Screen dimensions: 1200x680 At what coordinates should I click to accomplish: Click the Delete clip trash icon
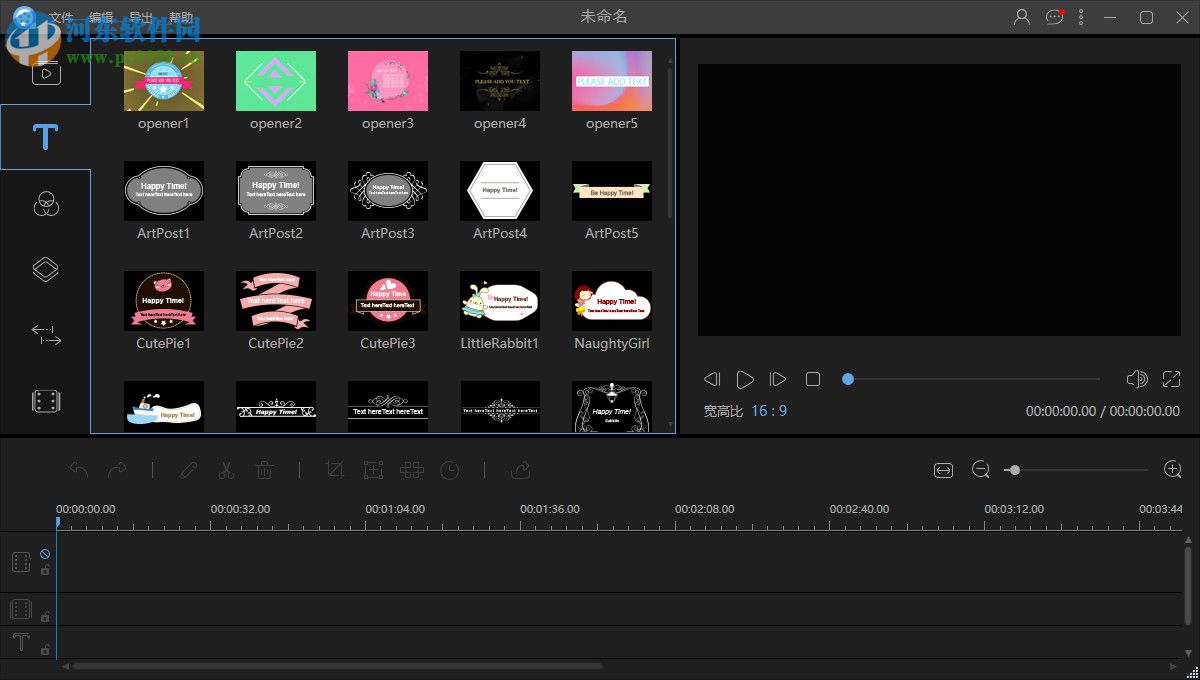[x=264, y=470]
